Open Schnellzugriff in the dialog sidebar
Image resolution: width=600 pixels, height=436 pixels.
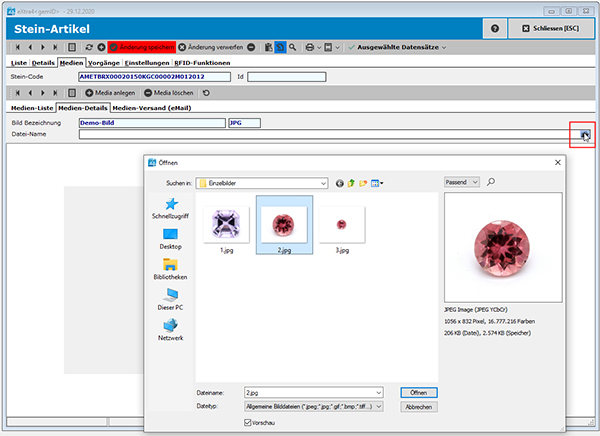[170, 209]
